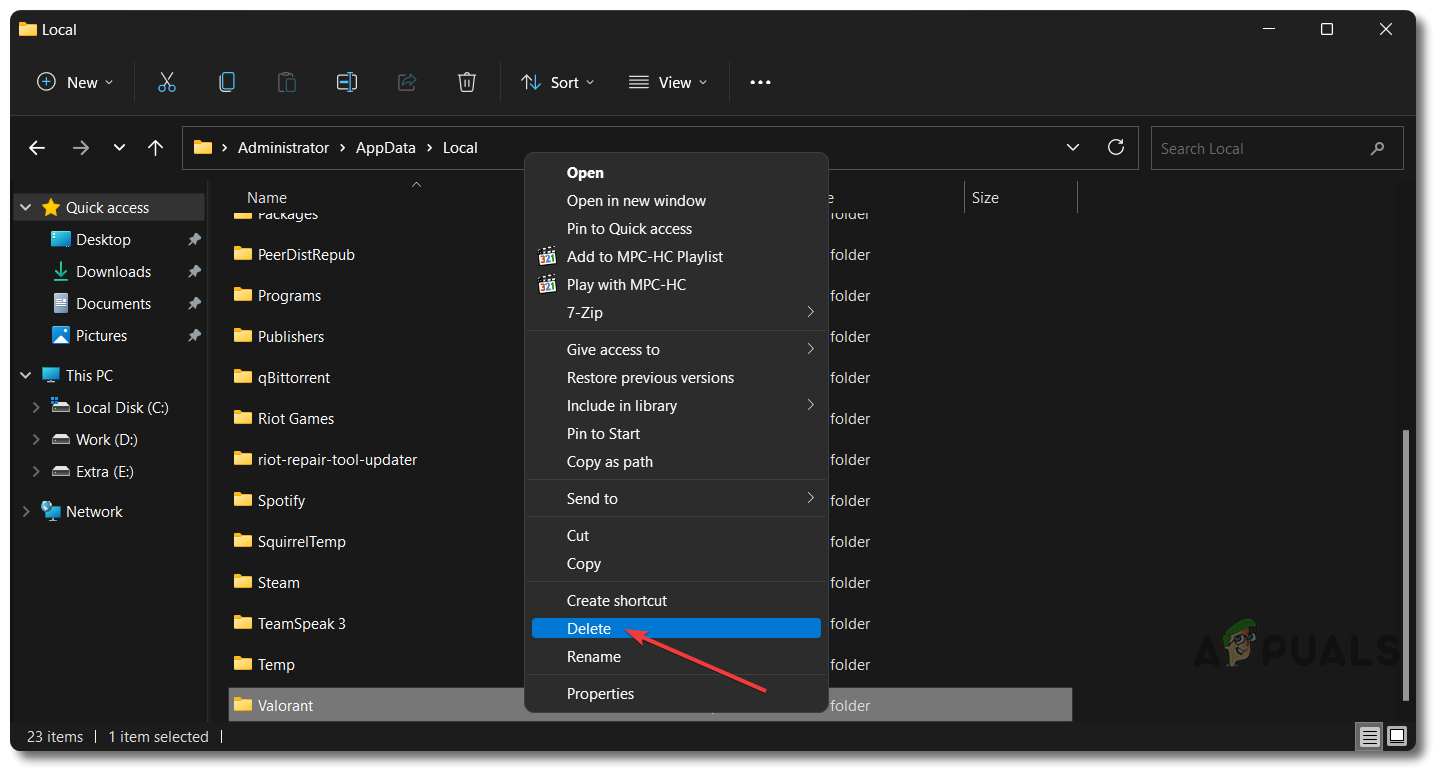Image resolution: width=1434 pixels, height=769 pixels.
Task: Click the vertical scrollbar of file list
Action: click(1405, 564)
